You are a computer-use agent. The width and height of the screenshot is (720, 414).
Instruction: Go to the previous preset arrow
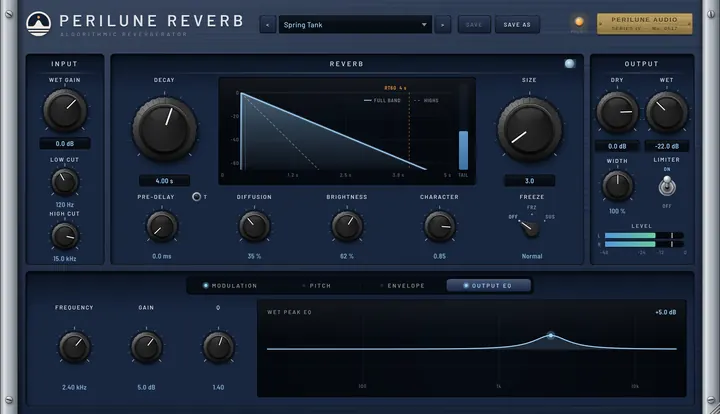267,25
